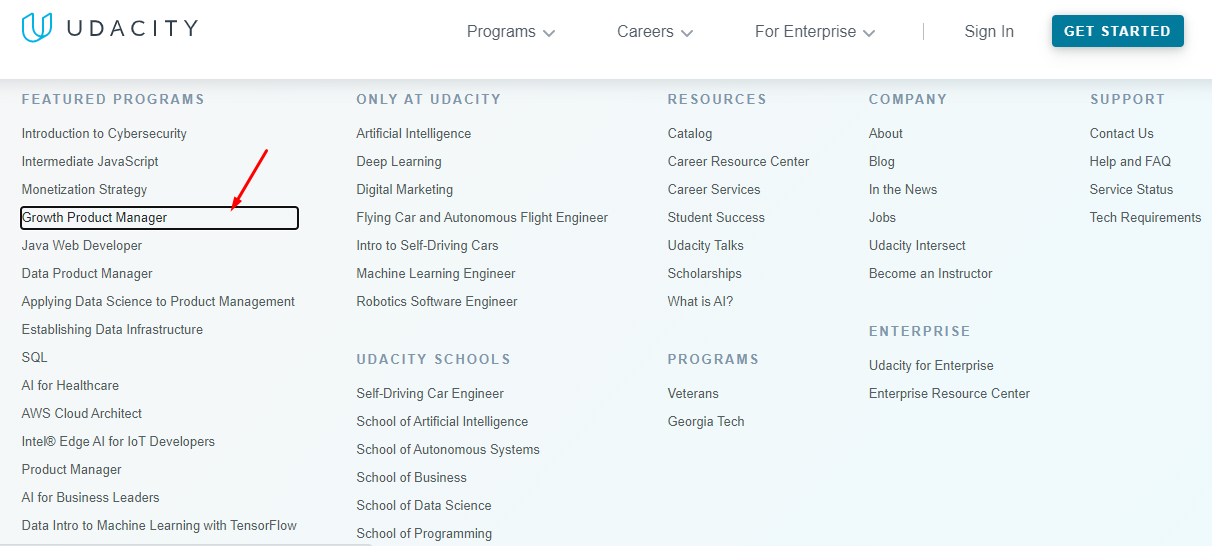
Task: Open the Scholarships page
Action: click(x=705, y=274)
